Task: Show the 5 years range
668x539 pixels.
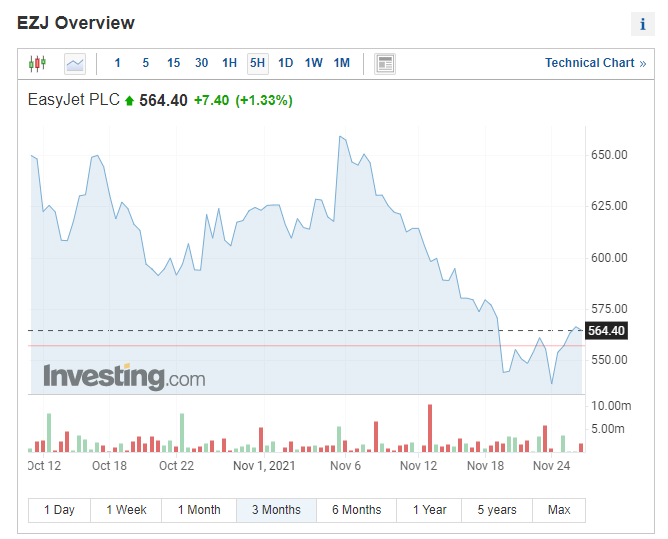Action: tap(497, 510)
